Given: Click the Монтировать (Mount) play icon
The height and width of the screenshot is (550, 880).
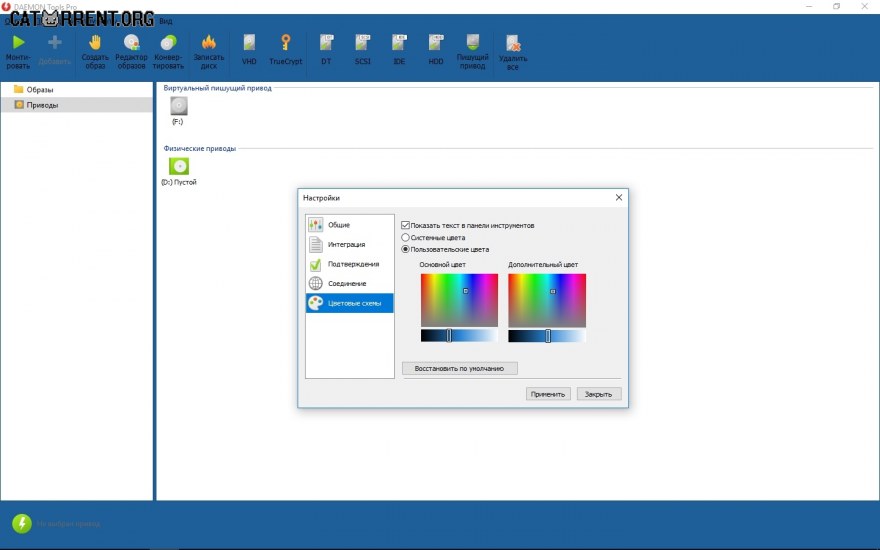Looking at the screenshot, I should (19, 43).
